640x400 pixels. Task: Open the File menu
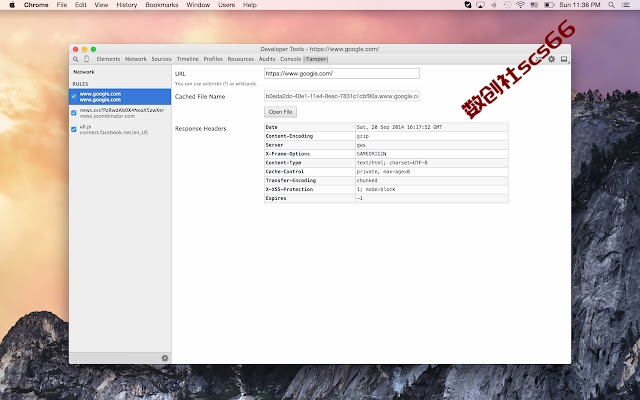(62, 5)
